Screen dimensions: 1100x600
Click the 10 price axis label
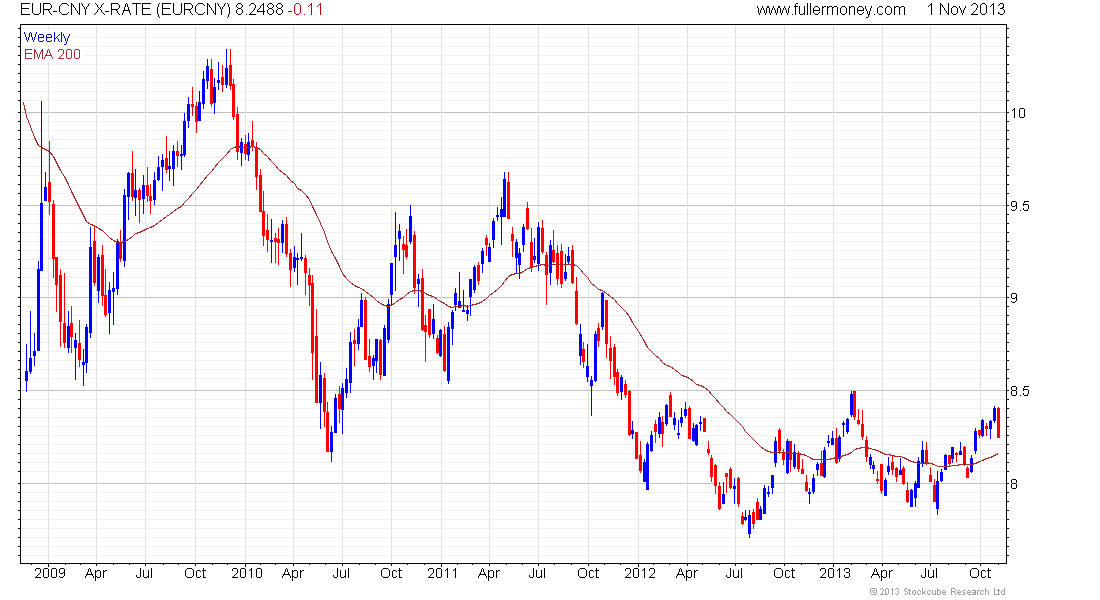[1017, 113]
